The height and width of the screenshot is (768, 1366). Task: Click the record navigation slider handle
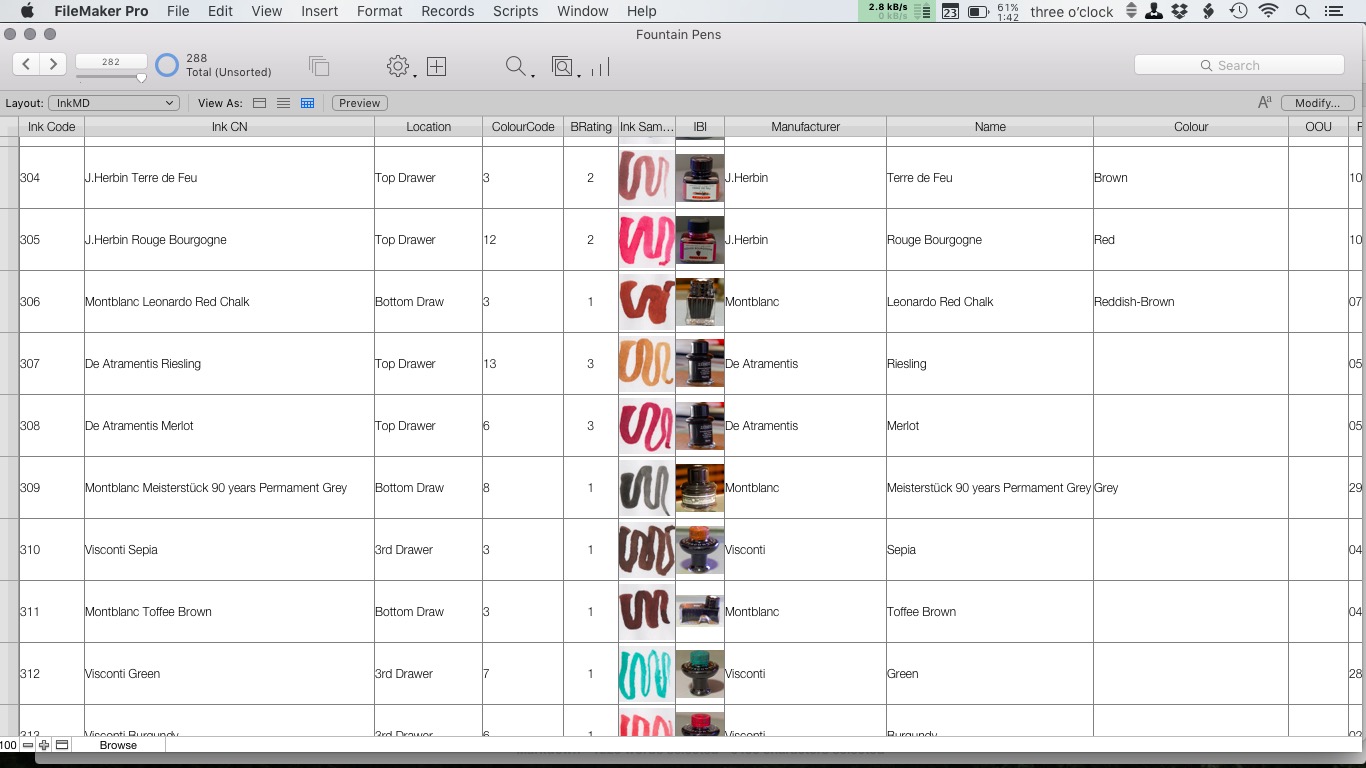click(x=141, y=78)
